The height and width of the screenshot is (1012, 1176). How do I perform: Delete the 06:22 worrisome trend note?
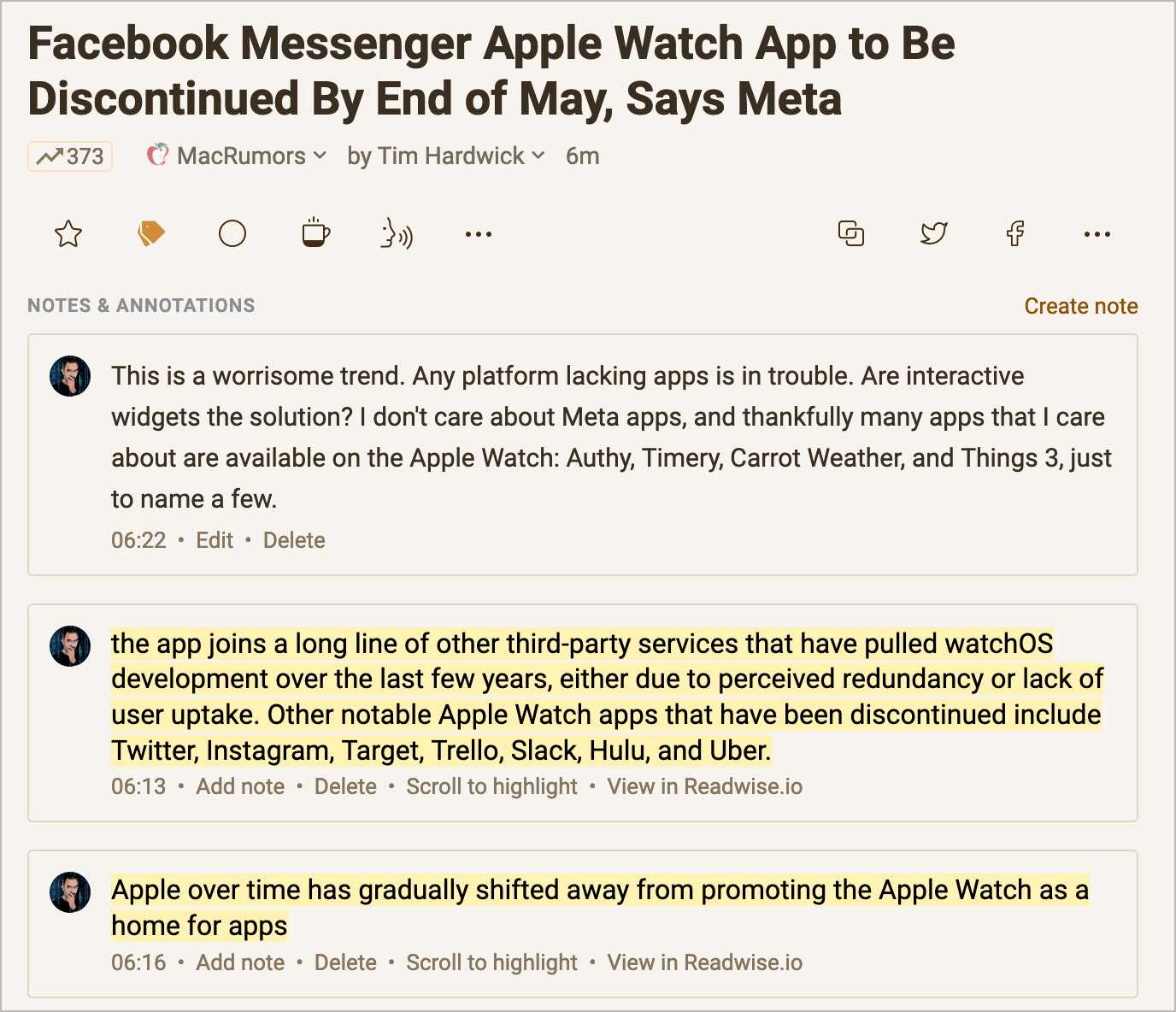pos(294,540)
